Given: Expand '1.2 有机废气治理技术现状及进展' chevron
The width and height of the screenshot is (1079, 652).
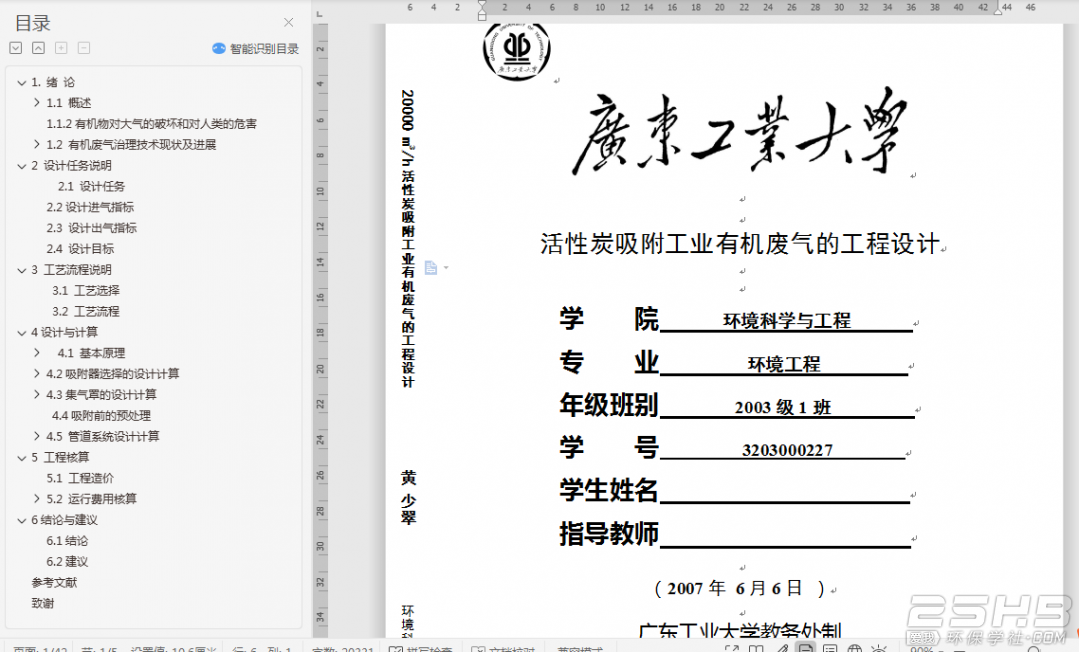Looking at the screenshot, I should [x=36, y=145].
